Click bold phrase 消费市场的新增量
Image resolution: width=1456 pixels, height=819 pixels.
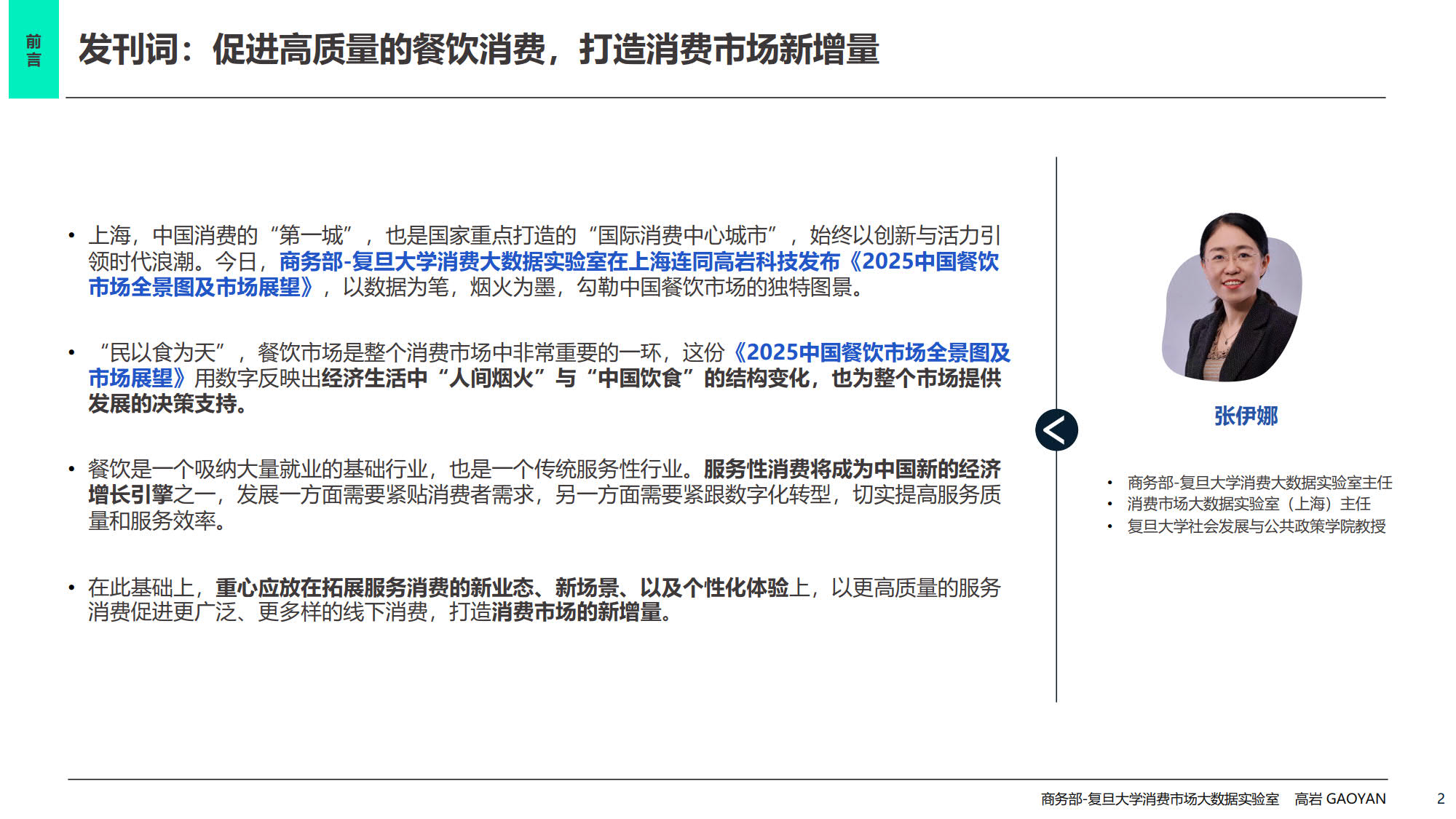pos(577,612)
